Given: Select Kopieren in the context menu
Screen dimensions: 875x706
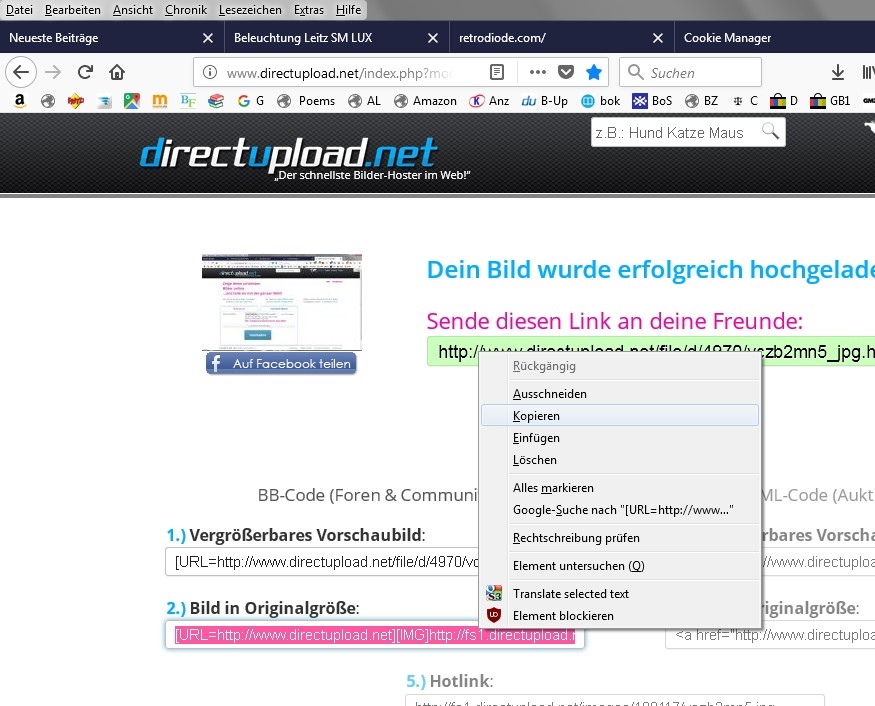Looking at the screenshot, I should [x=536, y=415].
